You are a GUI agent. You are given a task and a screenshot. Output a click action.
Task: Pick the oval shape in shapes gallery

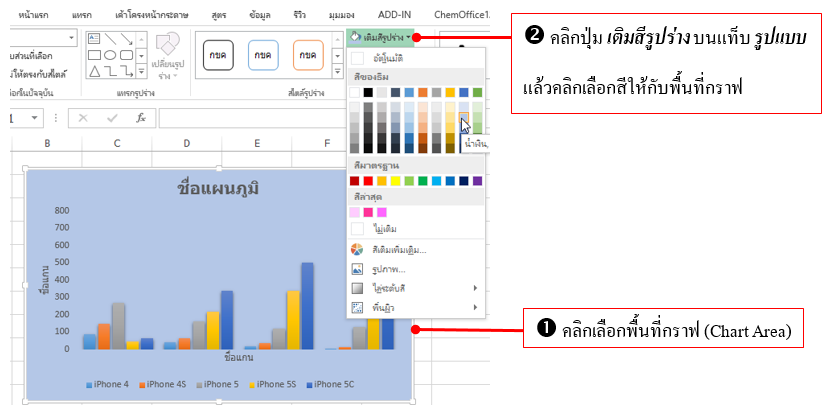click(x=111, y=54)
